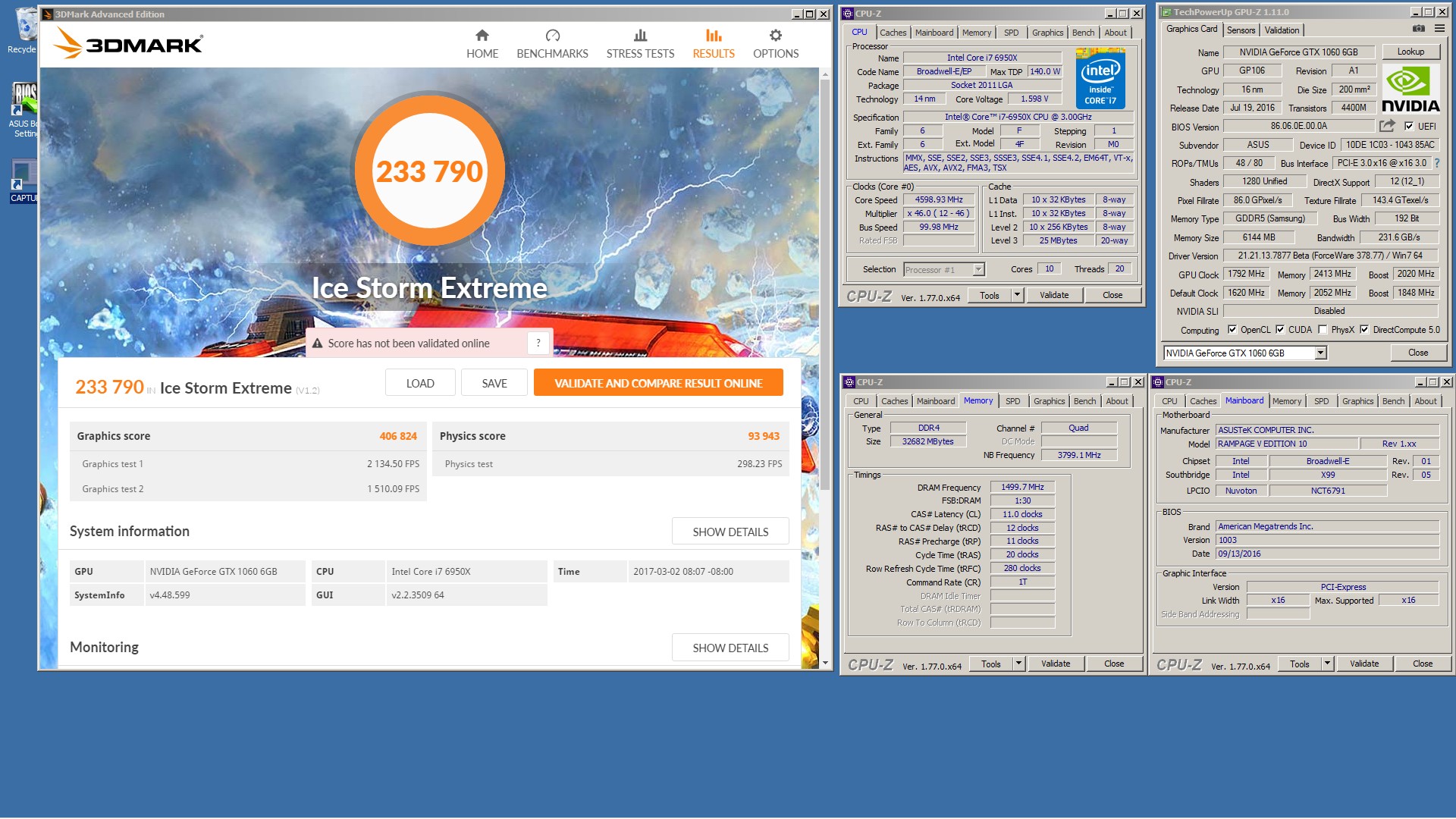Open the Sensors tab in GPU-Z
Image resolution: width=1456 pixels, height=819 pixels.
(x=1241, y=30)
